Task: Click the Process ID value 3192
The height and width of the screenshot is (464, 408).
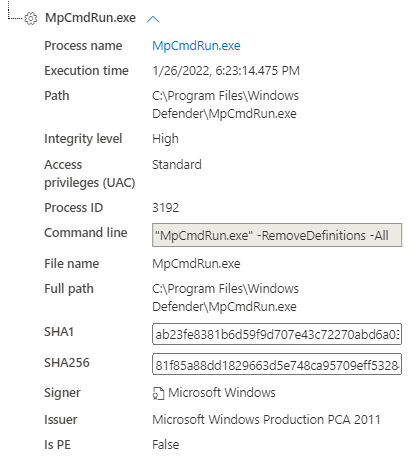Action: pyautogui.click(x=165, y=208)
